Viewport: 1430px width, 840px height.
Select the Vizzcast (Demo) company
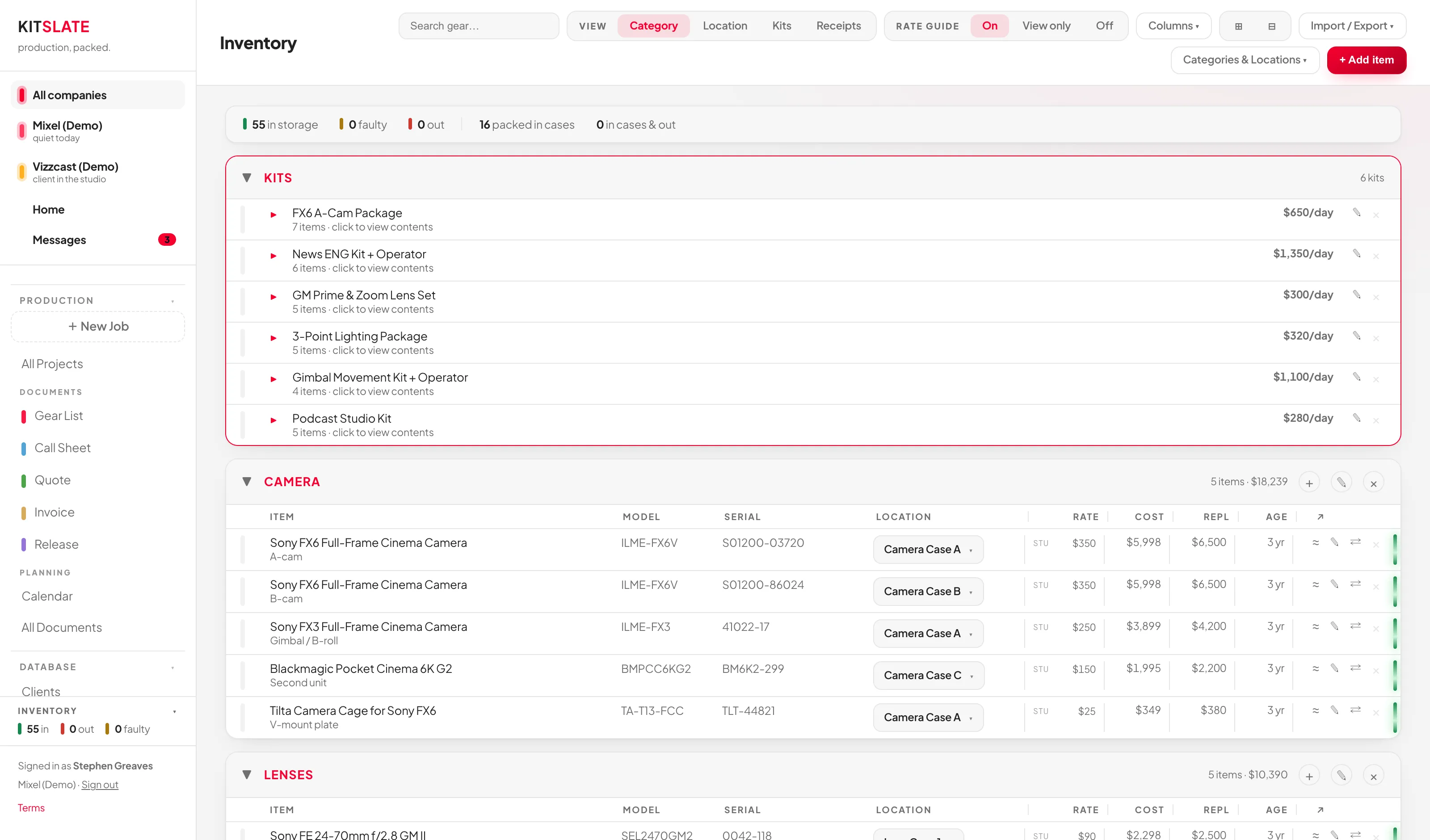point(98,172)
